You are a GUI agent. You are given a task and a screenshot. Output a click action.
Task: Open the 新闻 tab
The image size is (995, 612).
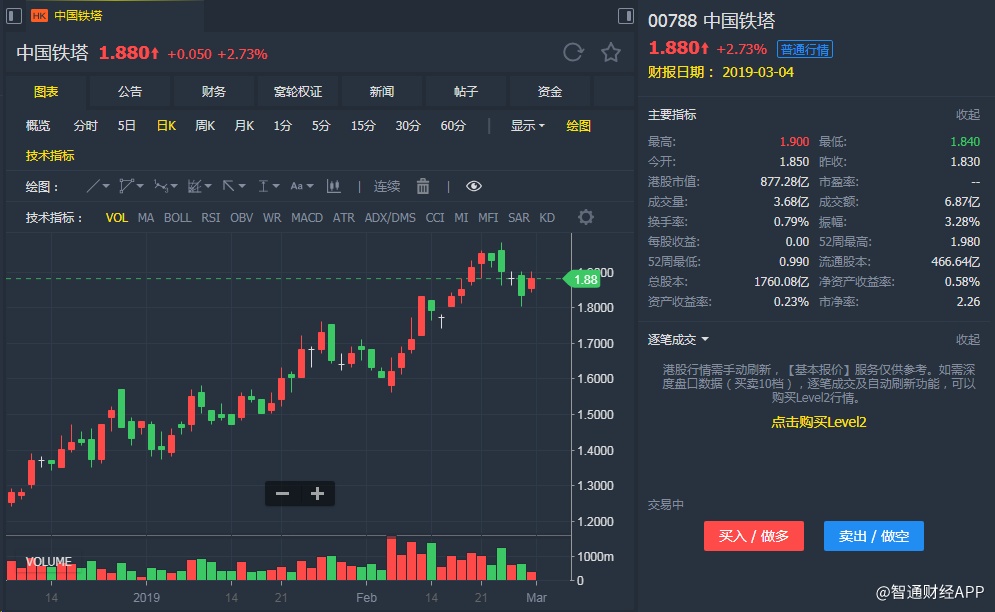click(382, 91)
